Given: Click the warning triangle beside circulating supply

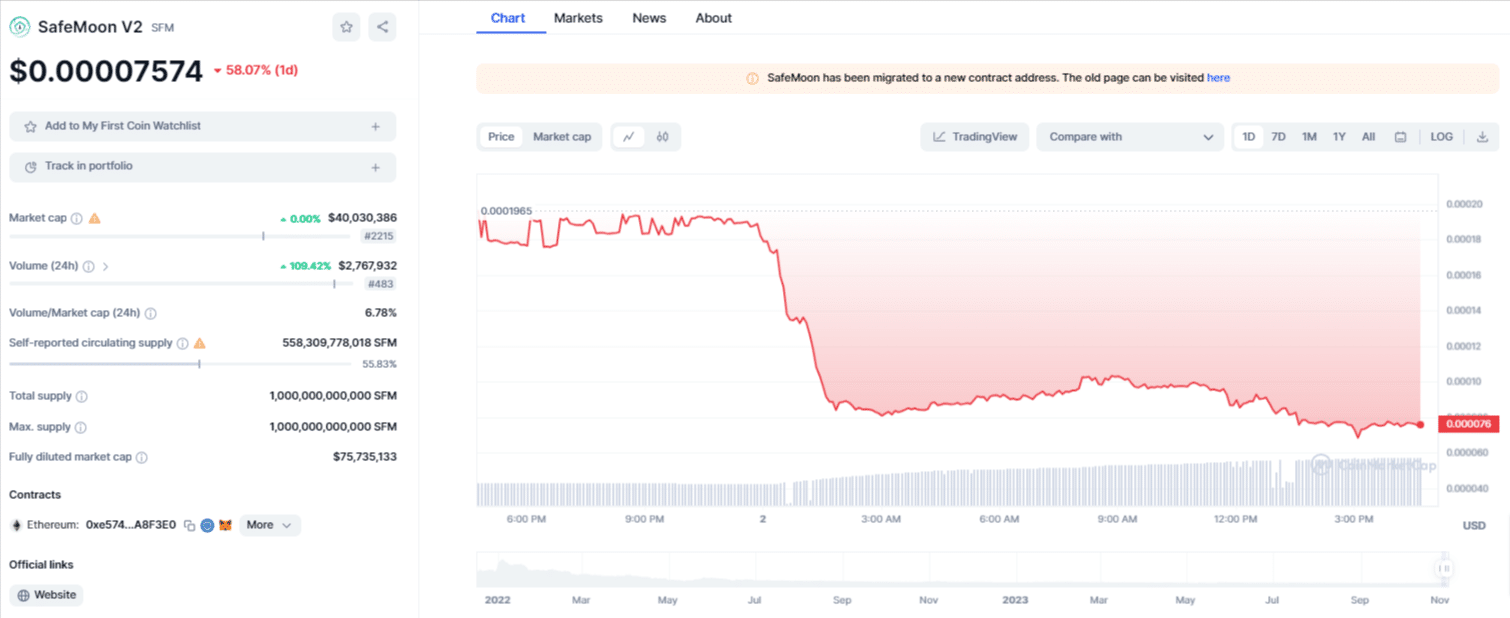Looking at the screenshot, I should [x=200, y=343].
